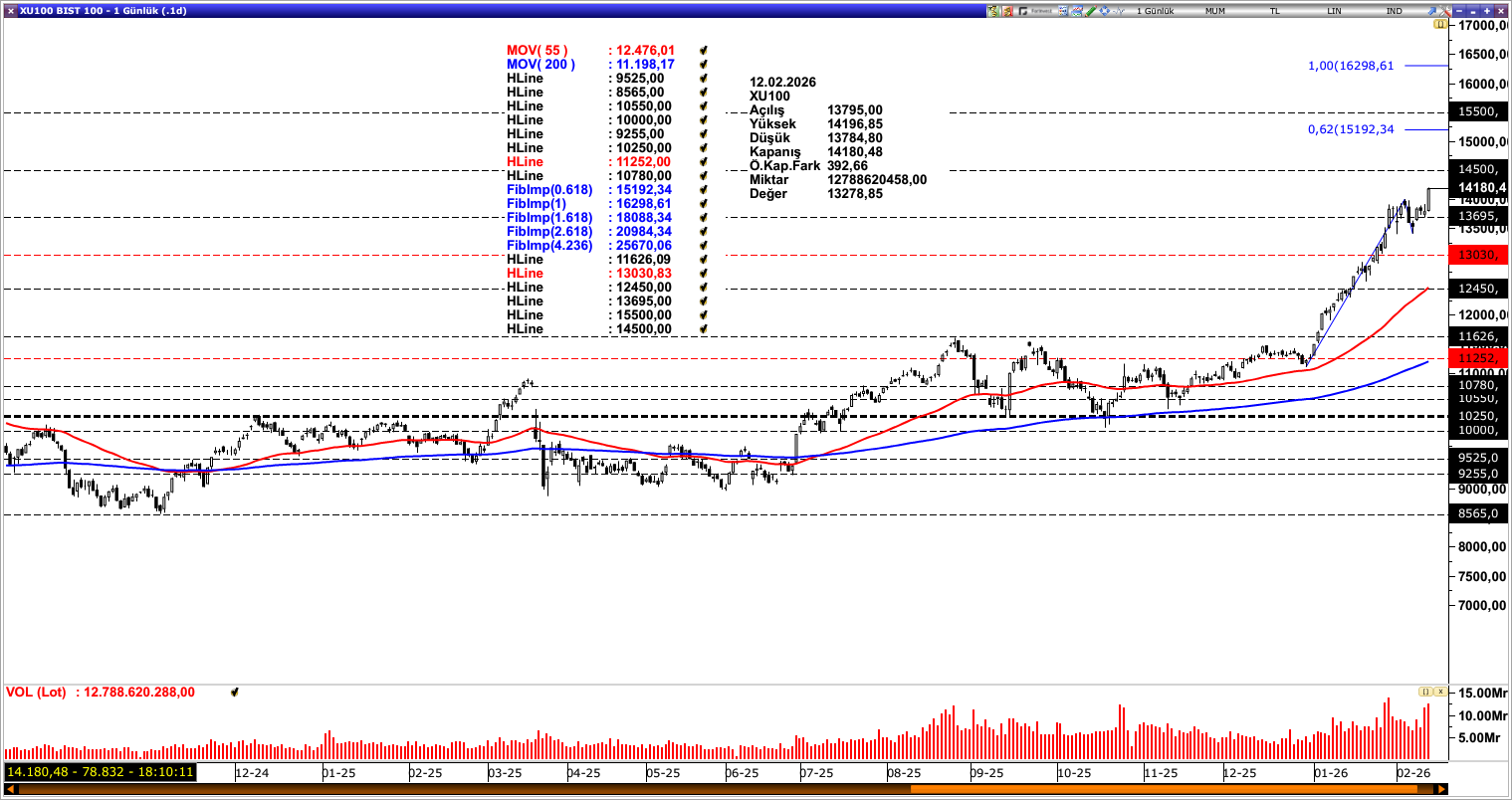Click the green key icon at toolbar left
Screen dimensions: 1512x800
[x=992, y=11]
